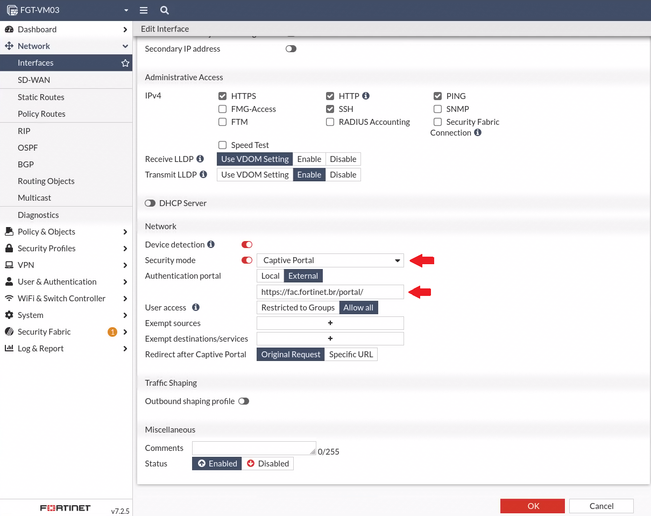Click the Comments text box
Image resolution: width=651 pixels, height=516 pixels.
point(254,448)
